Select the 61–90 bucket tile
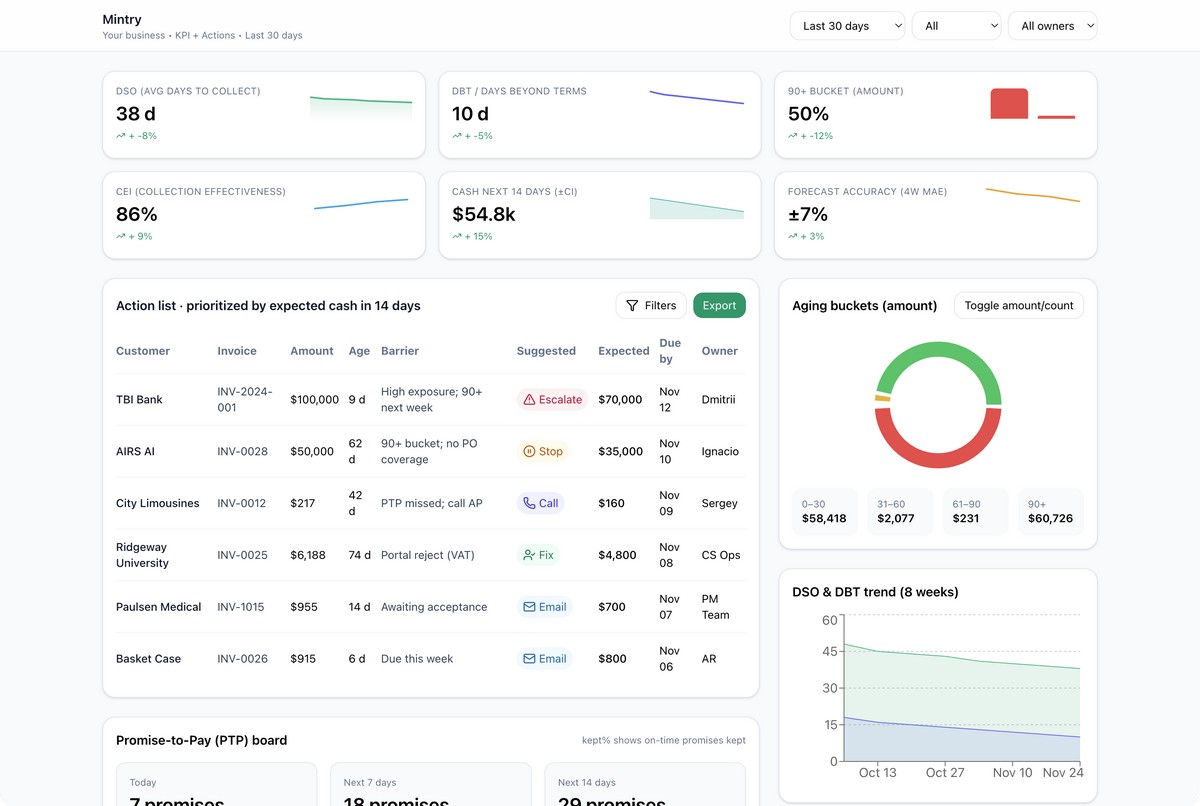This screenshot has width=1200, height=806. pos(975,512)
